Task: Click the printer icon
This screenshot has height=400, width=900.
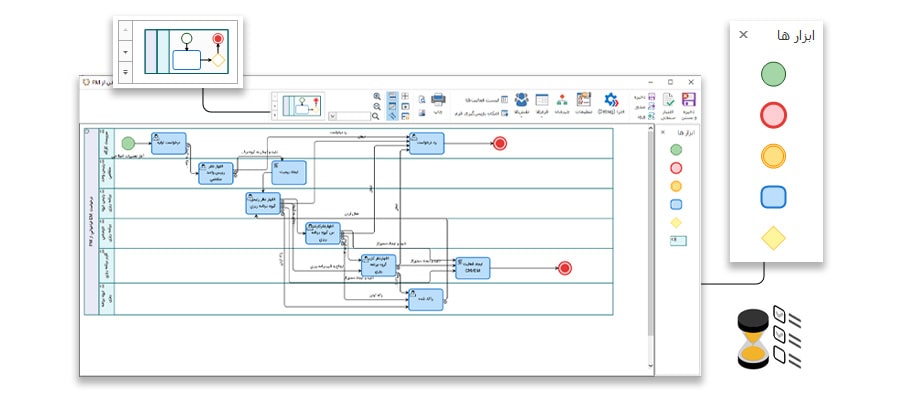Action: click(439, 99)
